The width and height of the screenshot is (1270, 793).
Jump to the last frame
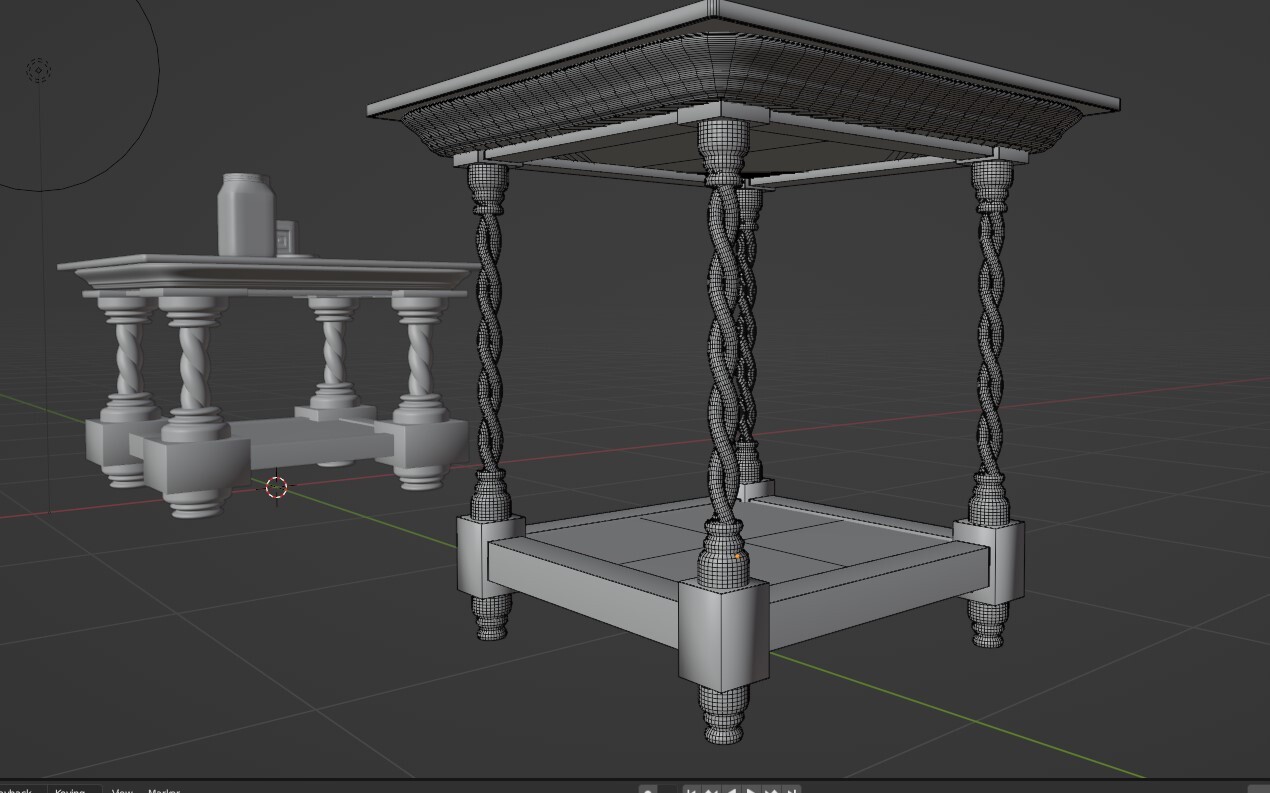790,790
